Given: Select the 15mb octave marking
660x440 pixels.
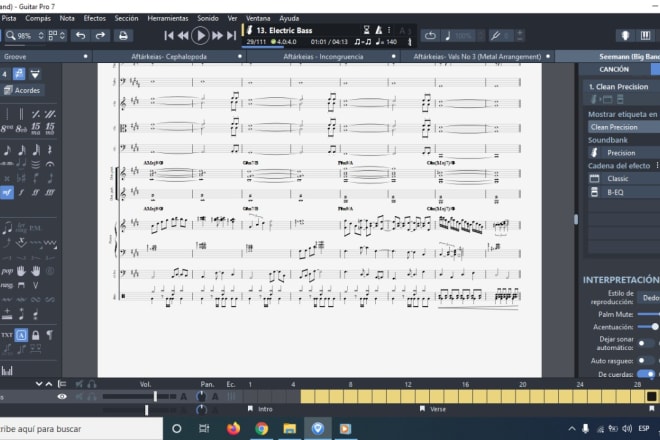Looking at the screenshot, I should [50, 128].
